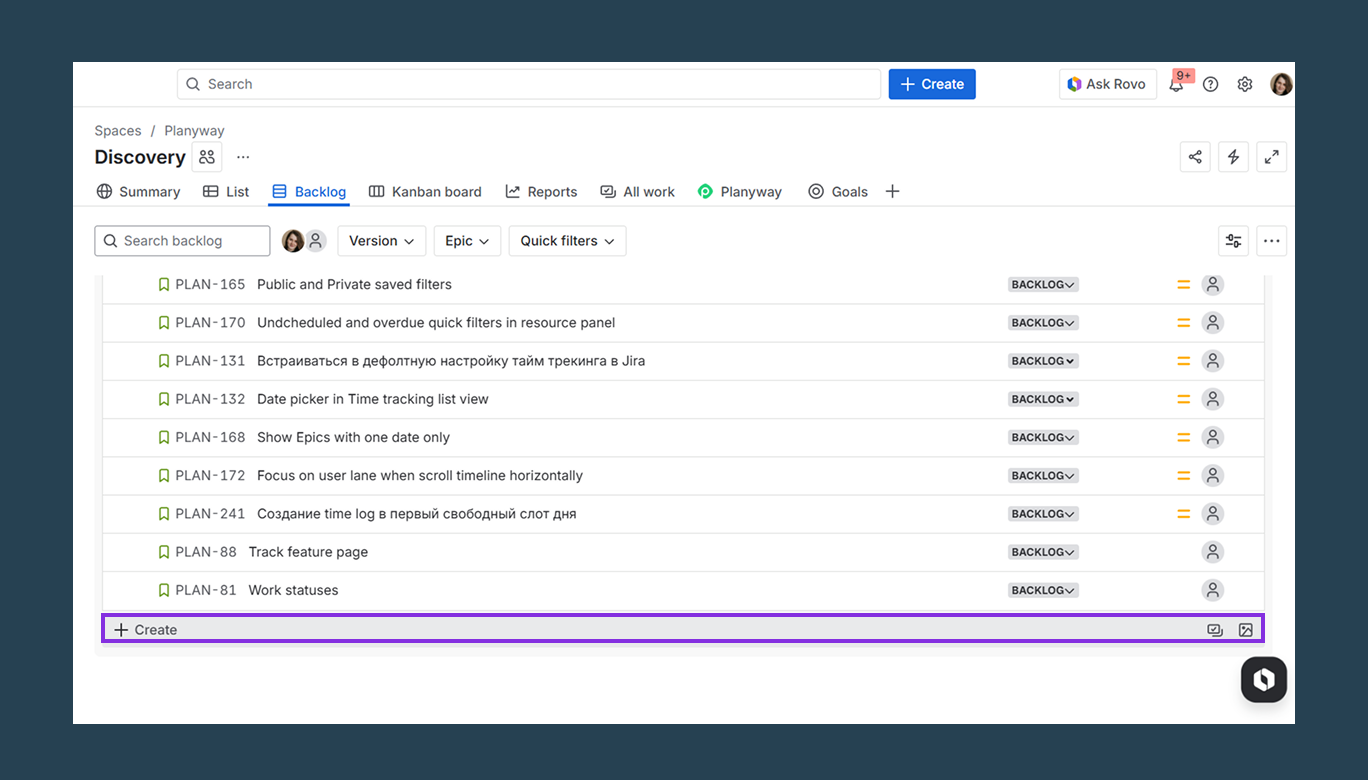This screenshot has width=1368, height=780.
Task: Click the Ask Rovo button
Action: tap(1108, 84)
